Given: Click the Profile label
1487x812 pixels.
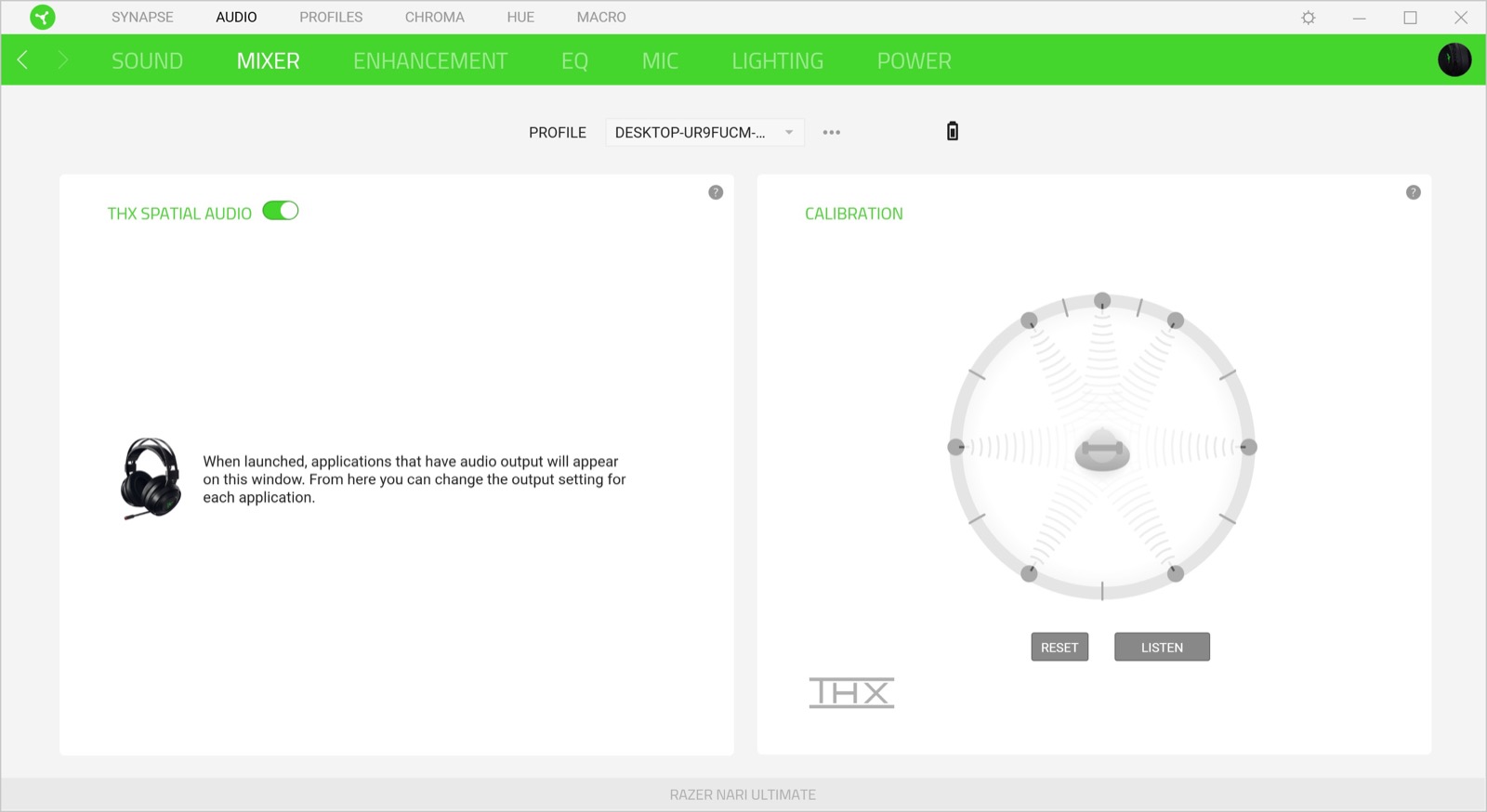Looking at the screenshot, I should 558,132.
